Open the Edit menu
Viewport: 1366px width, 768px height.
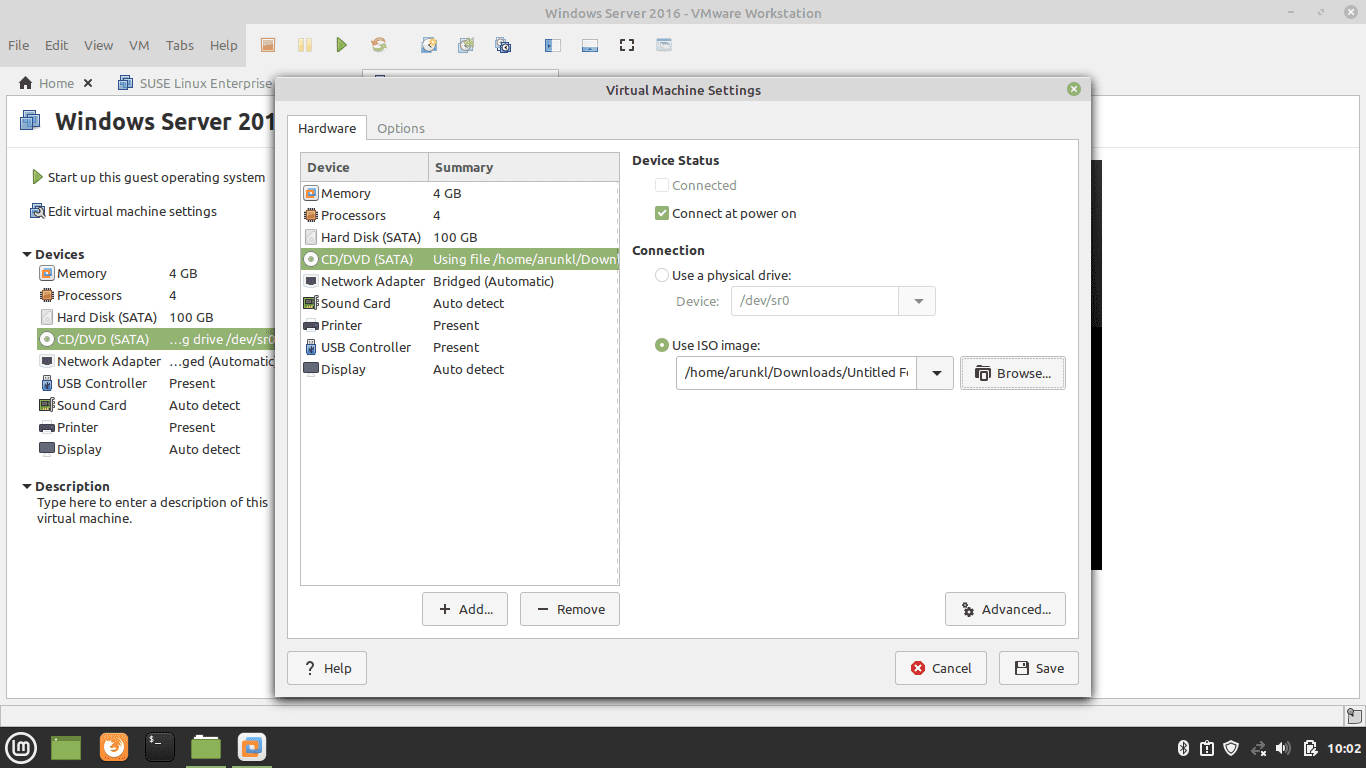[57, 45]
